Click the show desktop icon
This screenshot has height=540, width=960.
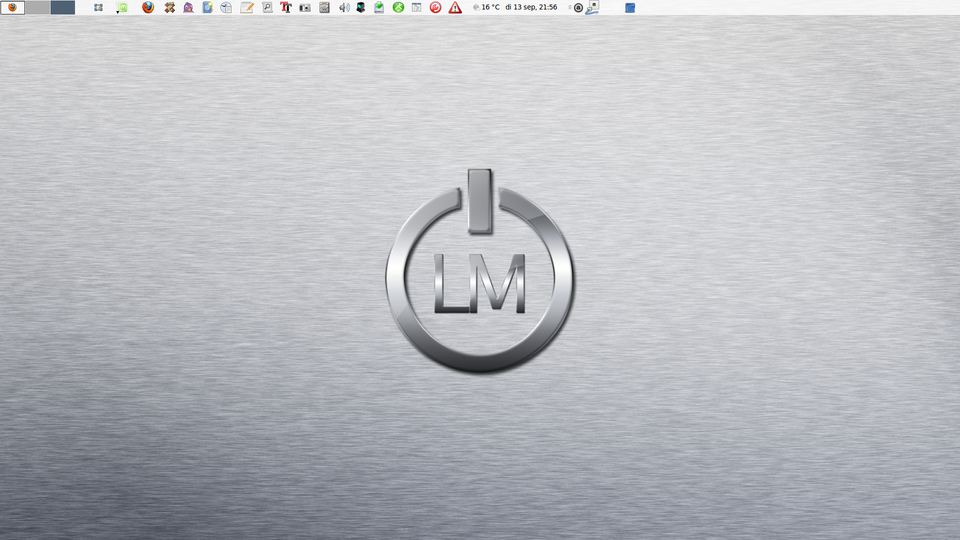(98, 7)
